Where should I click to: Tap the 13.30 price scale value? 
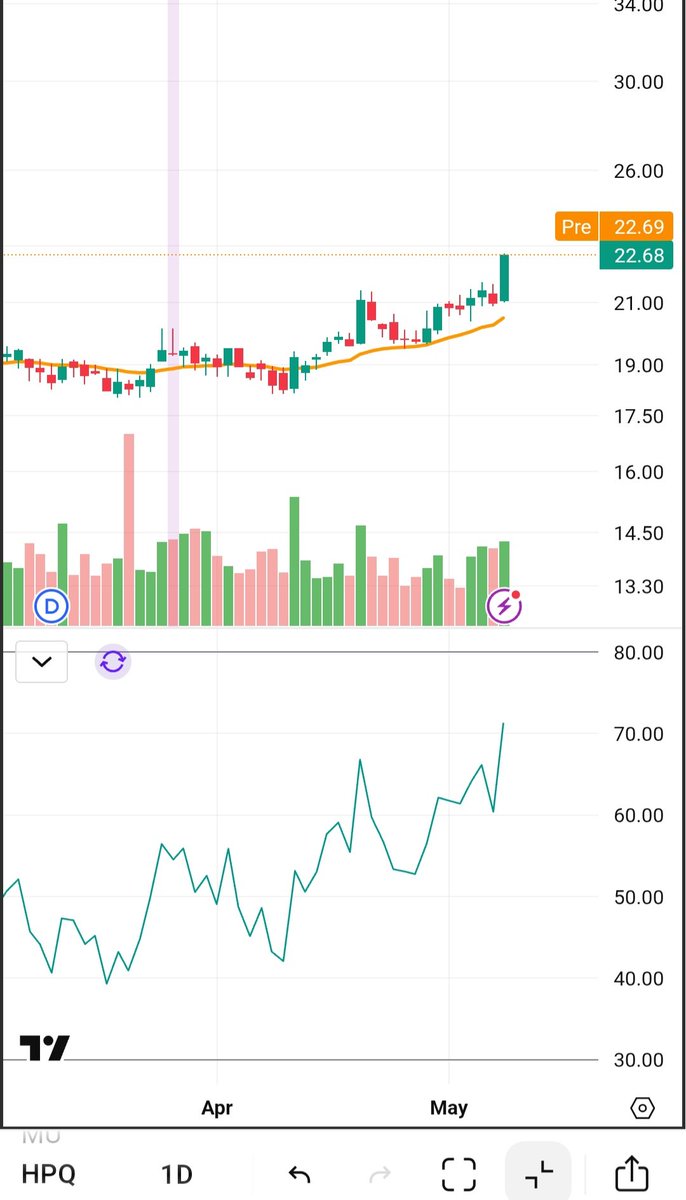point(639,586)
